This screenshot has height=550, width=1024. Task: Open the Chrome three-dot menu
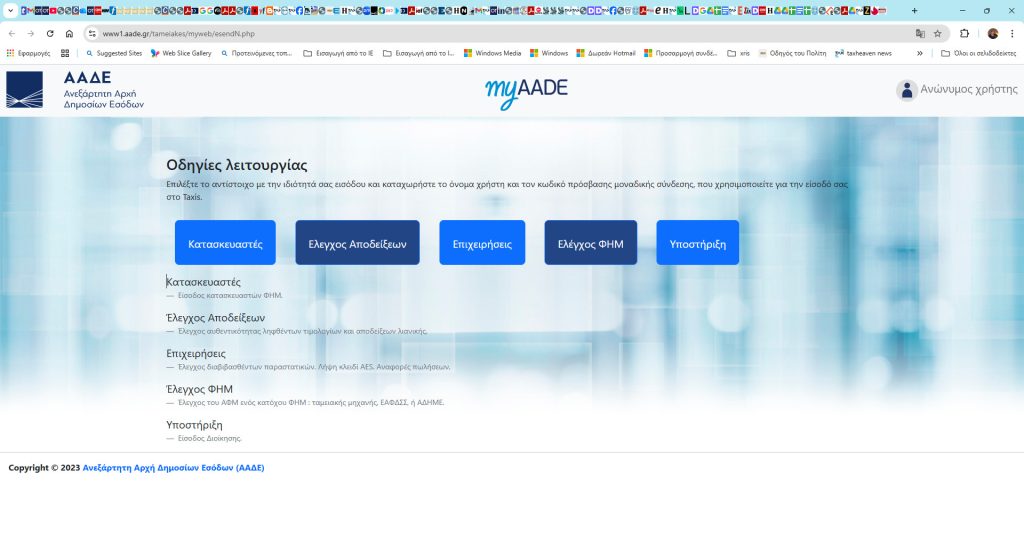tap(1012, 33)
